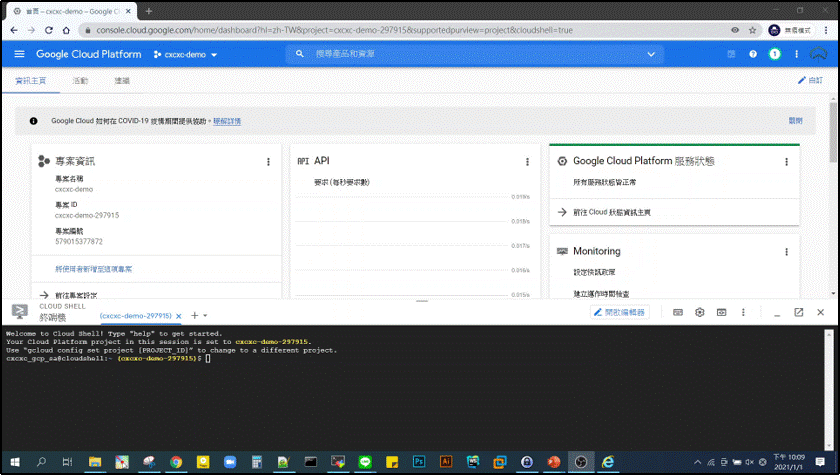Close the cxcxc-demo-297915 terminal tab

click(x=179, y=316)
